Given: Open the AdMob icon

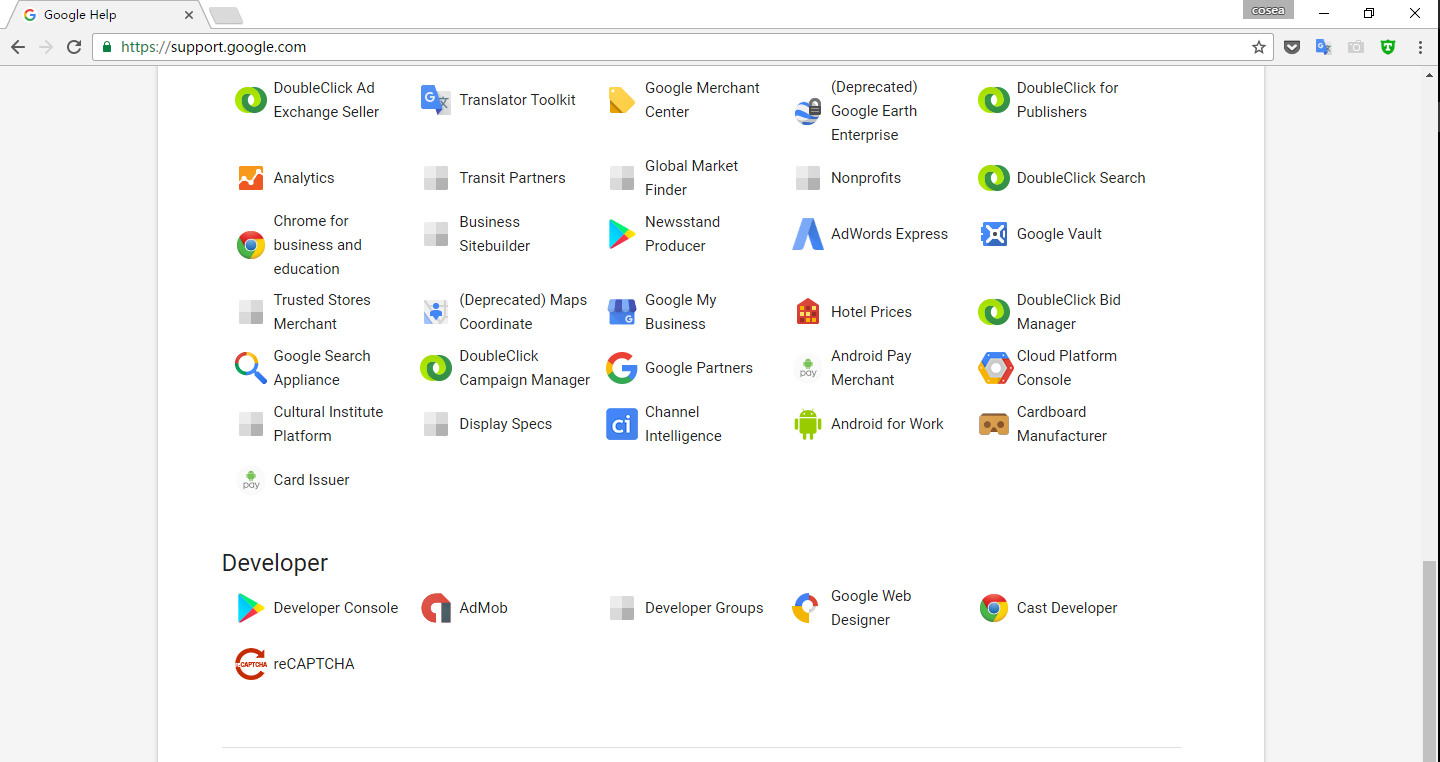Looking at the screenshot, I should [x=436, y=608].
